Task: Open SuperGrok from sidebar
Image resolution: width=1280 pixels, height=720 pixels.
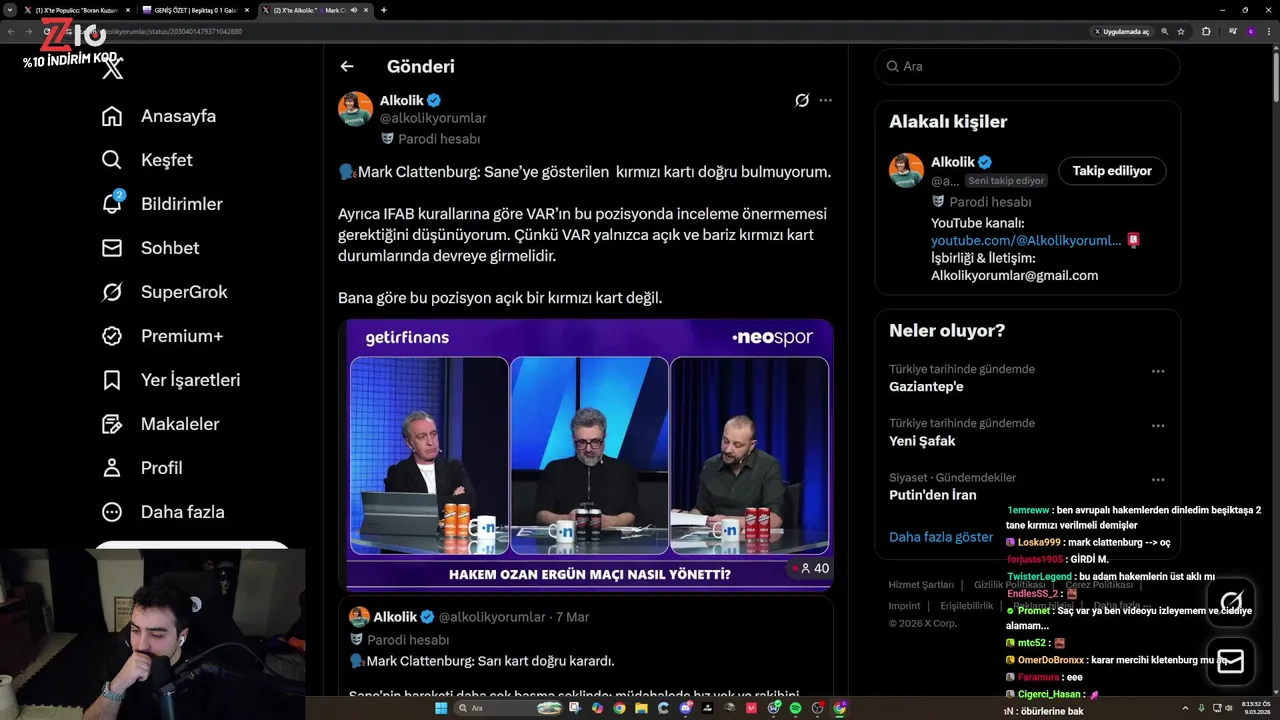Action: (165, 292)
